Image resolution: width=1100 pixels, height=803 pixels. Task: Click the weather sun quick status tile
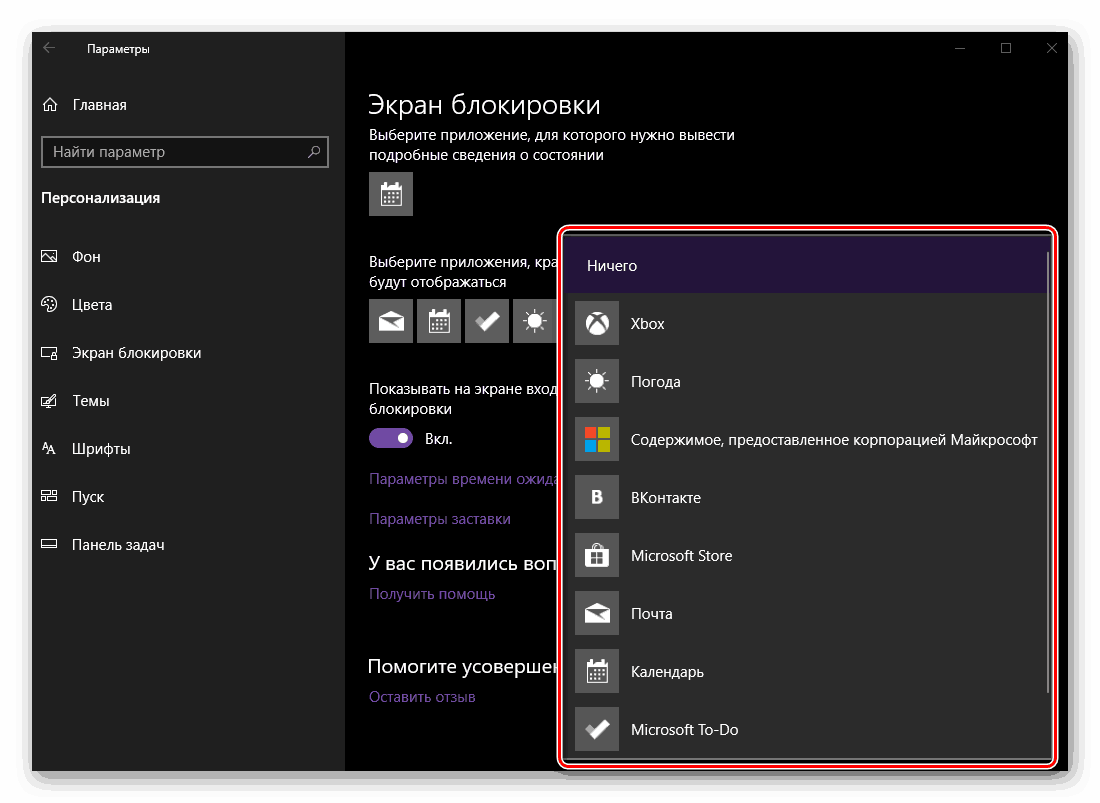point(535,321)
